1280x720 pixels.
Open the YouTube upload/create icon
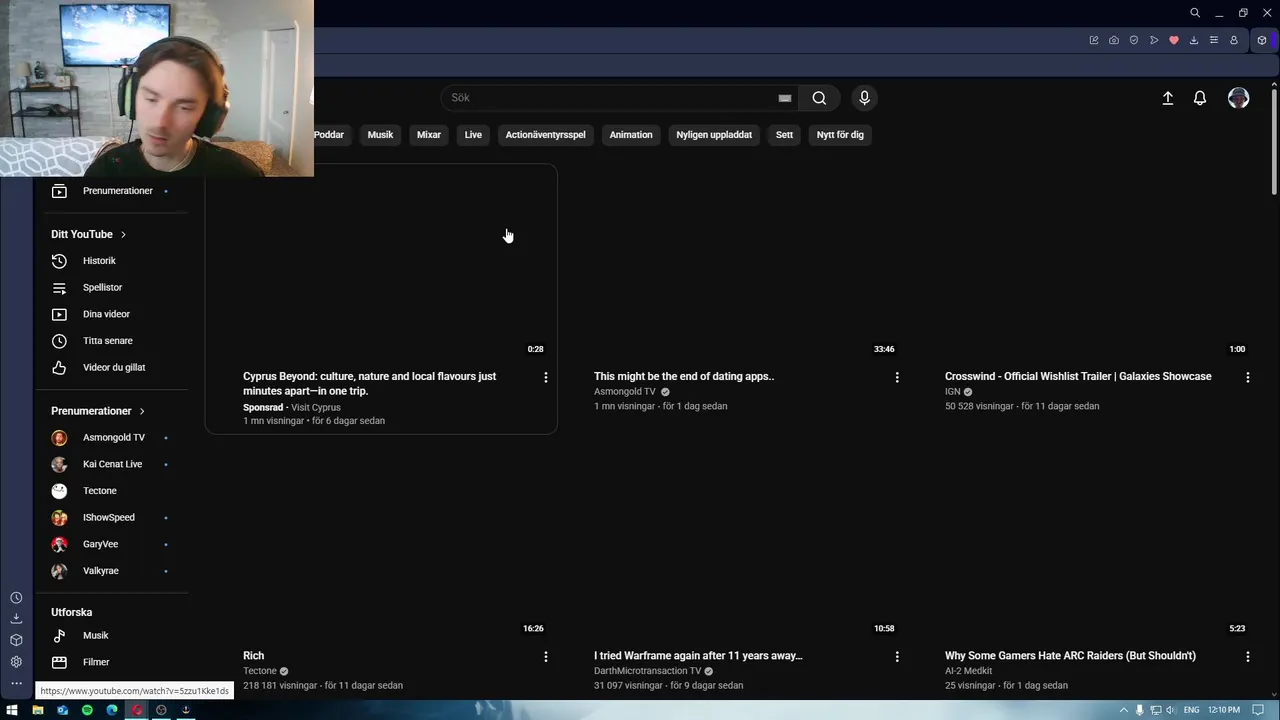point(1167,98)
